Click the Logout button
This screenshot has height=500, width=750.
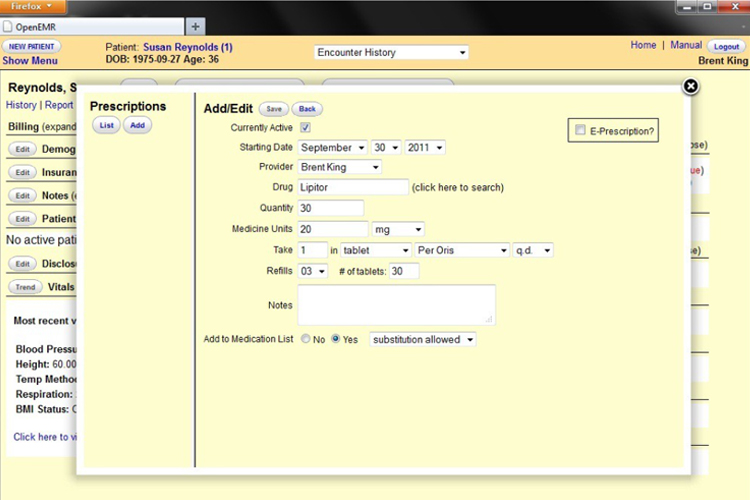(x=724, y=46)
